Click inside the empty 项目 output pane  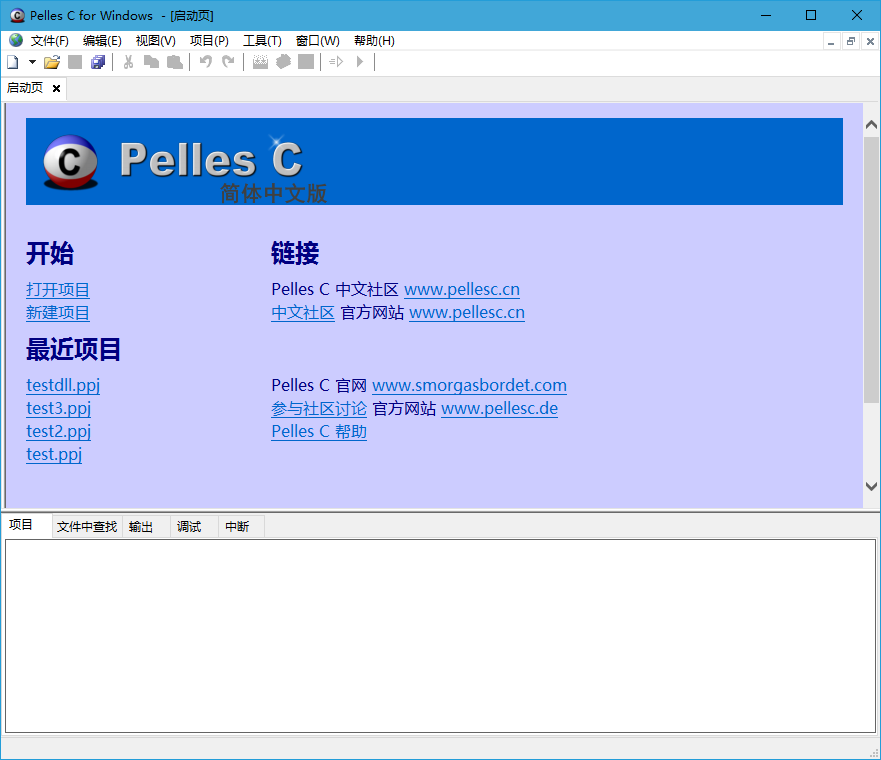(x=440, y=636)
